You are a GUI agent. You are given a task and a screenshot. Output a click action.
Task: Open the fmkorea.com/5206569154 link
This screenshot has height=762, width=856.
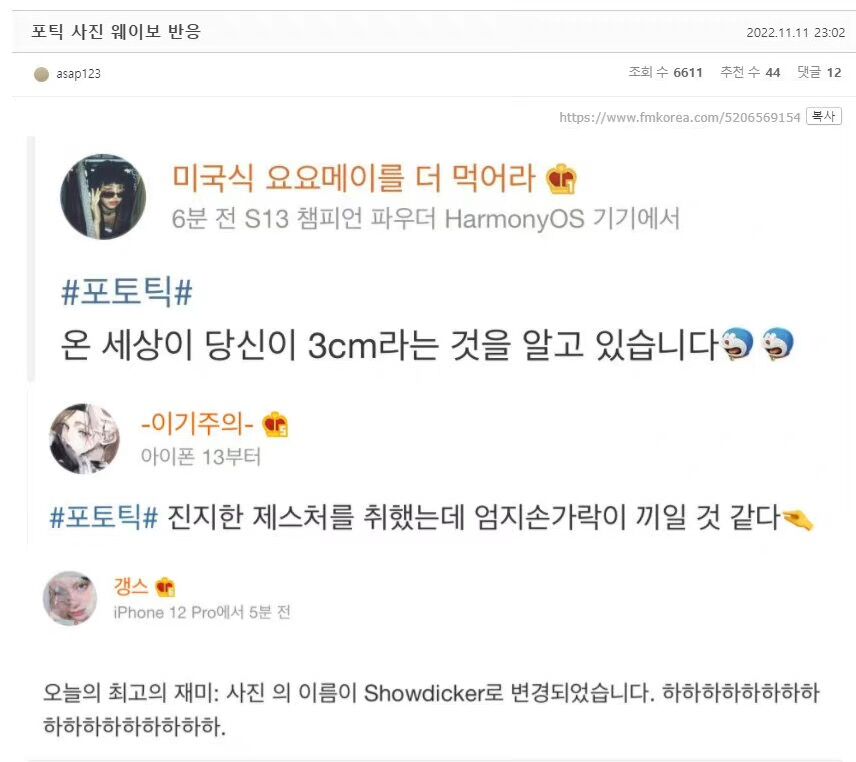pyautogui.click(x=680, y=117)
